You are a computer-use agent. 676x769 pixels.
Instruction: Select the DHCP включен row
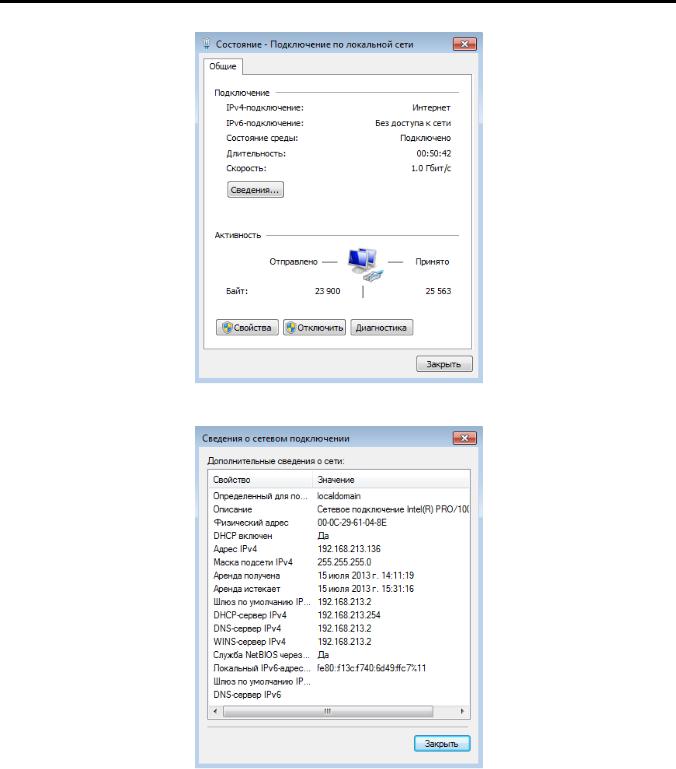(339, 536)
